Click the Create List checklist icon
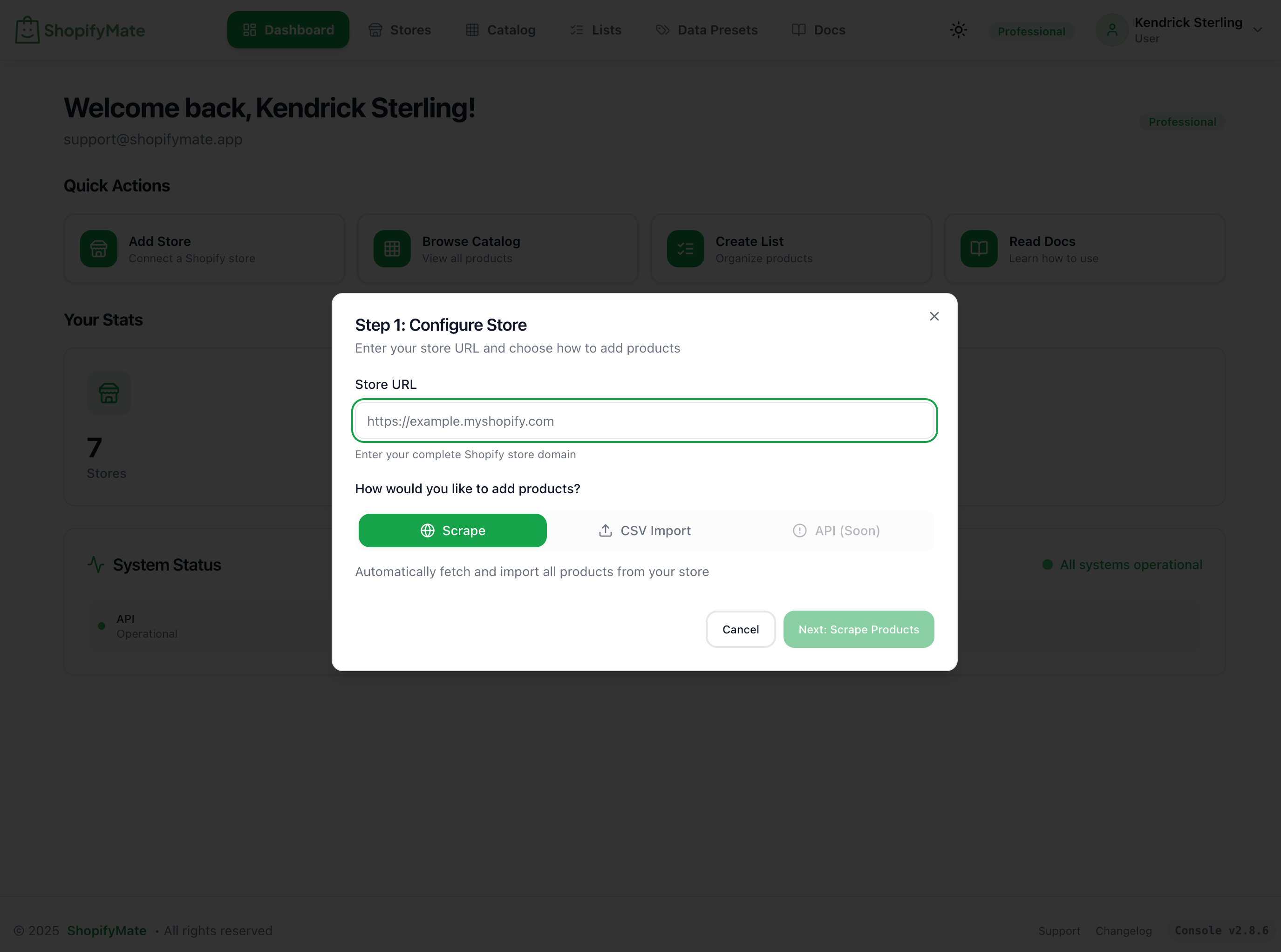This screenshot has width=1281, height=952. click(685, 248)
